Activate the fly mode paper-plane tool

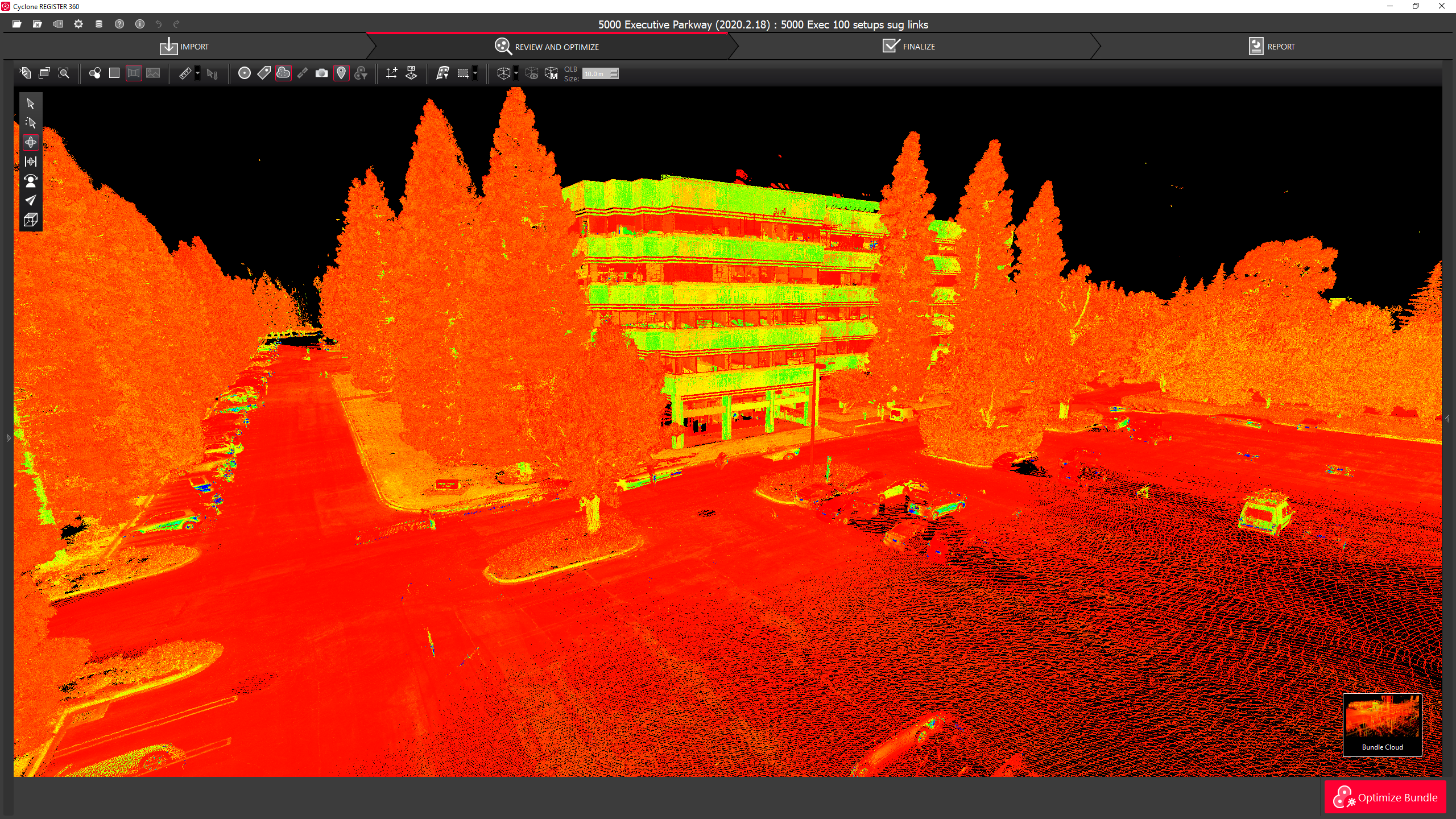[31, 200]
